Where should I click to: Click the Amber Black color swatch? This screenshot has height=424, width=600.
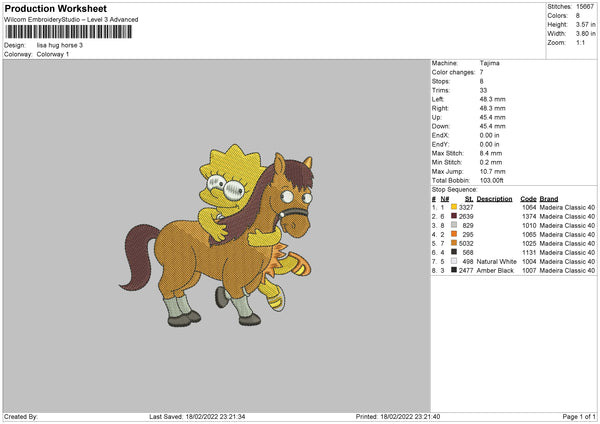click(x=454, y=270)
